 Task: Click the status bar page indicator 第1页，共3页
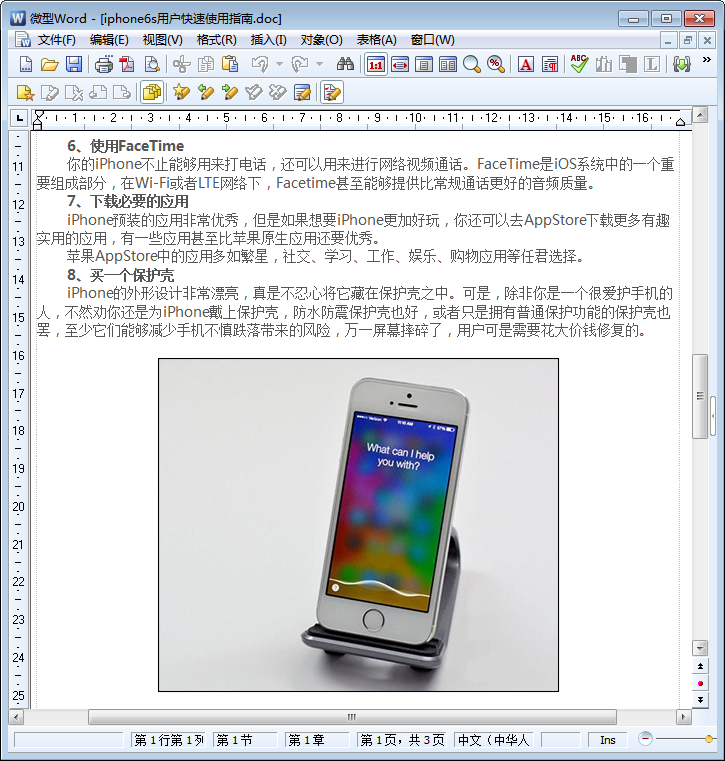click(x=402, y=740)
